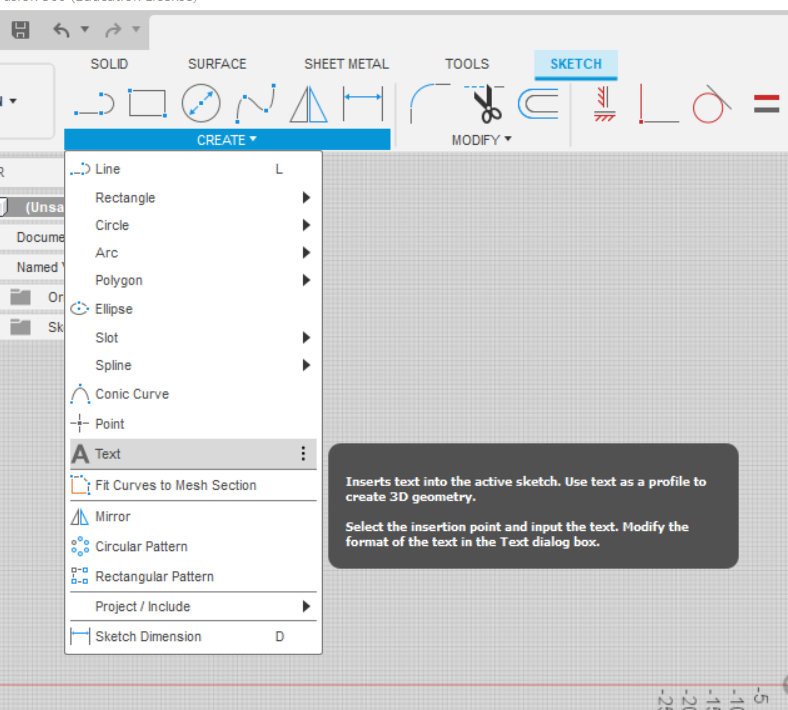The image size is (788, 710).
Task: Click the Redo arrow
Action: click(x=113, y=30)
